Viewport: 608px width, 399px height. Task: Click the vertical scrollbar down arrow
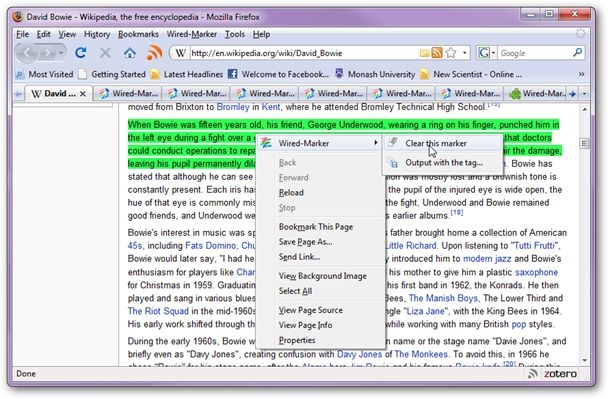click(584, 361)
